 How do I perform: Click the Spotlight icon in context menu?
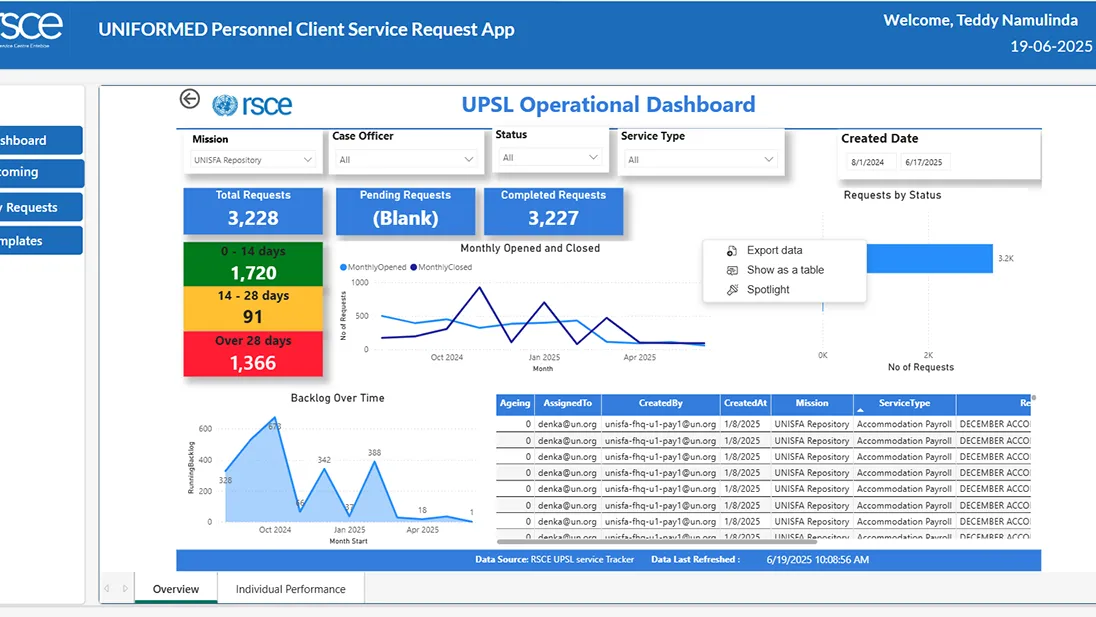pyautogui.click(x=732, y=290)
